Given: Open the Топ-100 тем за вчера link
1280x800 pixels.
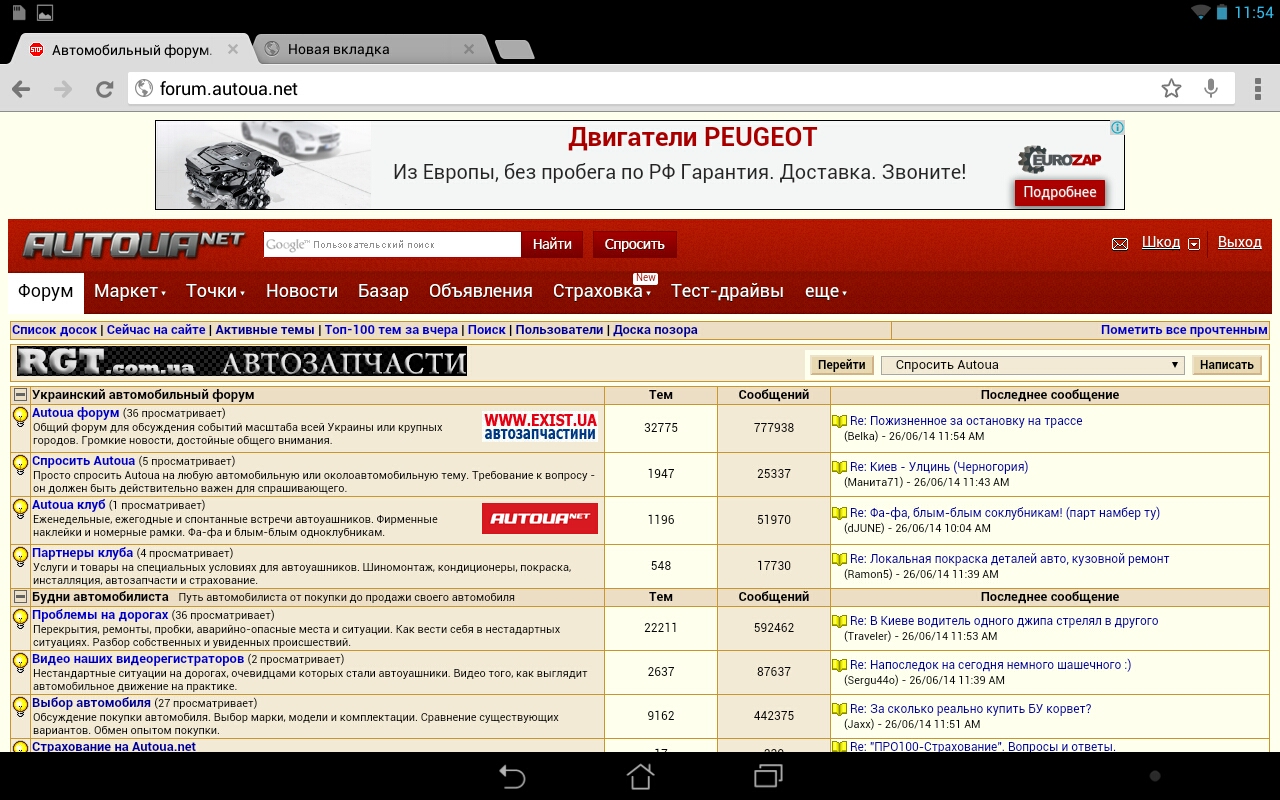Looking at the screenshot, I should tap(391, 330).
